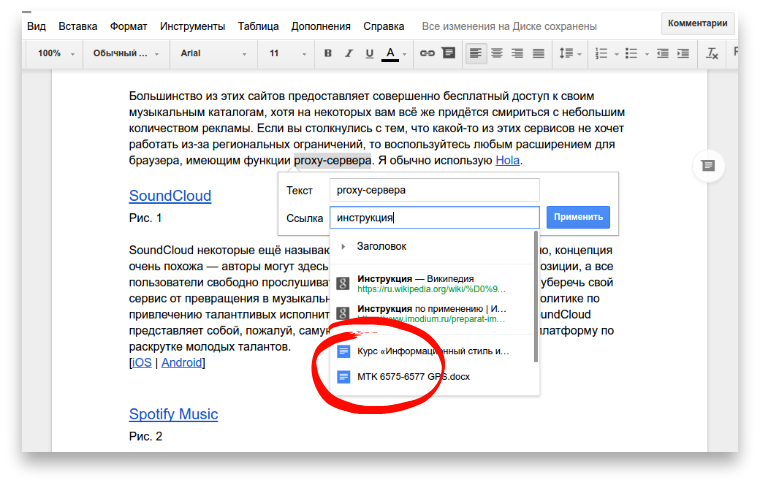
Task: Increase paragraph indent
Action: 683,53
